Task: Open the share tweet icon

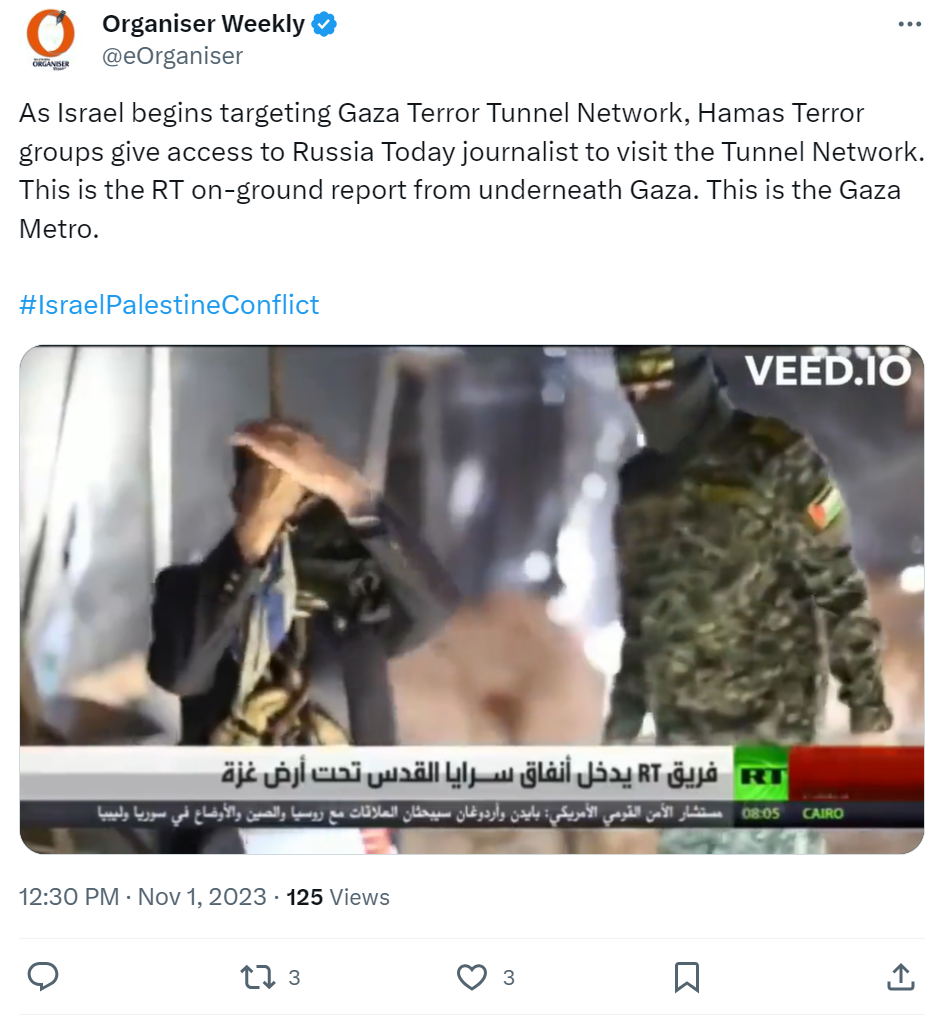Action: tap(901, 976)
